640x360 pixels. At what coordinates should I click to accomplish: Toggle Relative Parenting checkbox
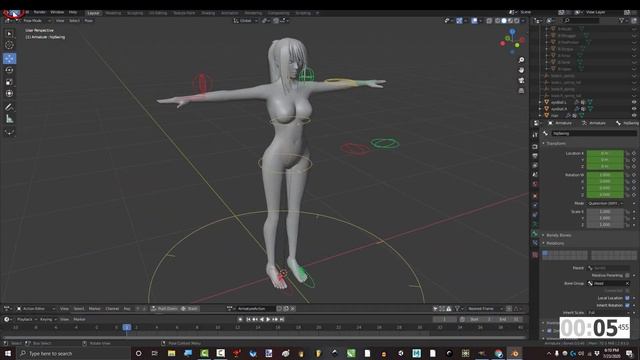pos(627,276)
